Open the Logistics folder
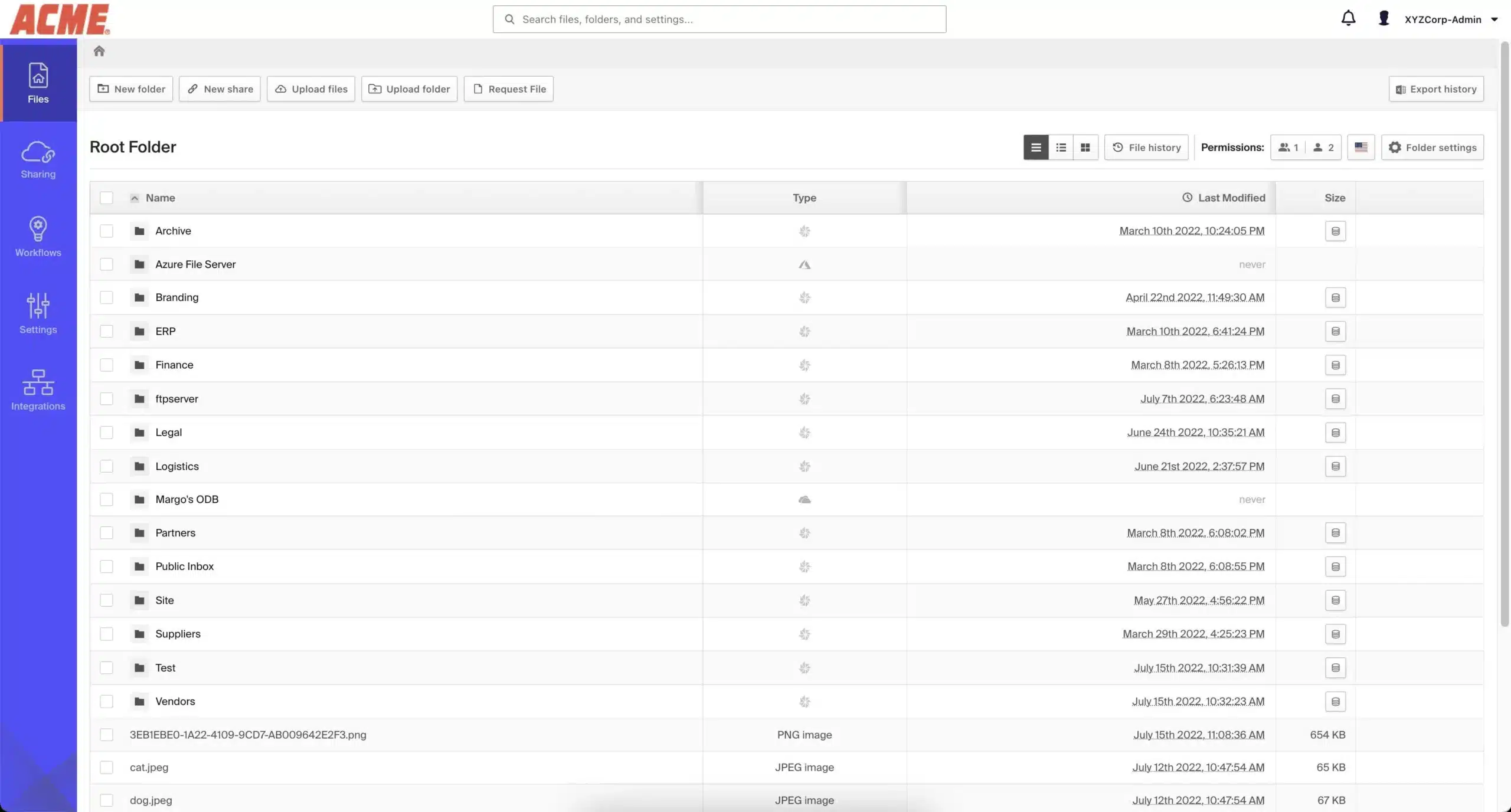1511x812 pixels. click(177, 466)
